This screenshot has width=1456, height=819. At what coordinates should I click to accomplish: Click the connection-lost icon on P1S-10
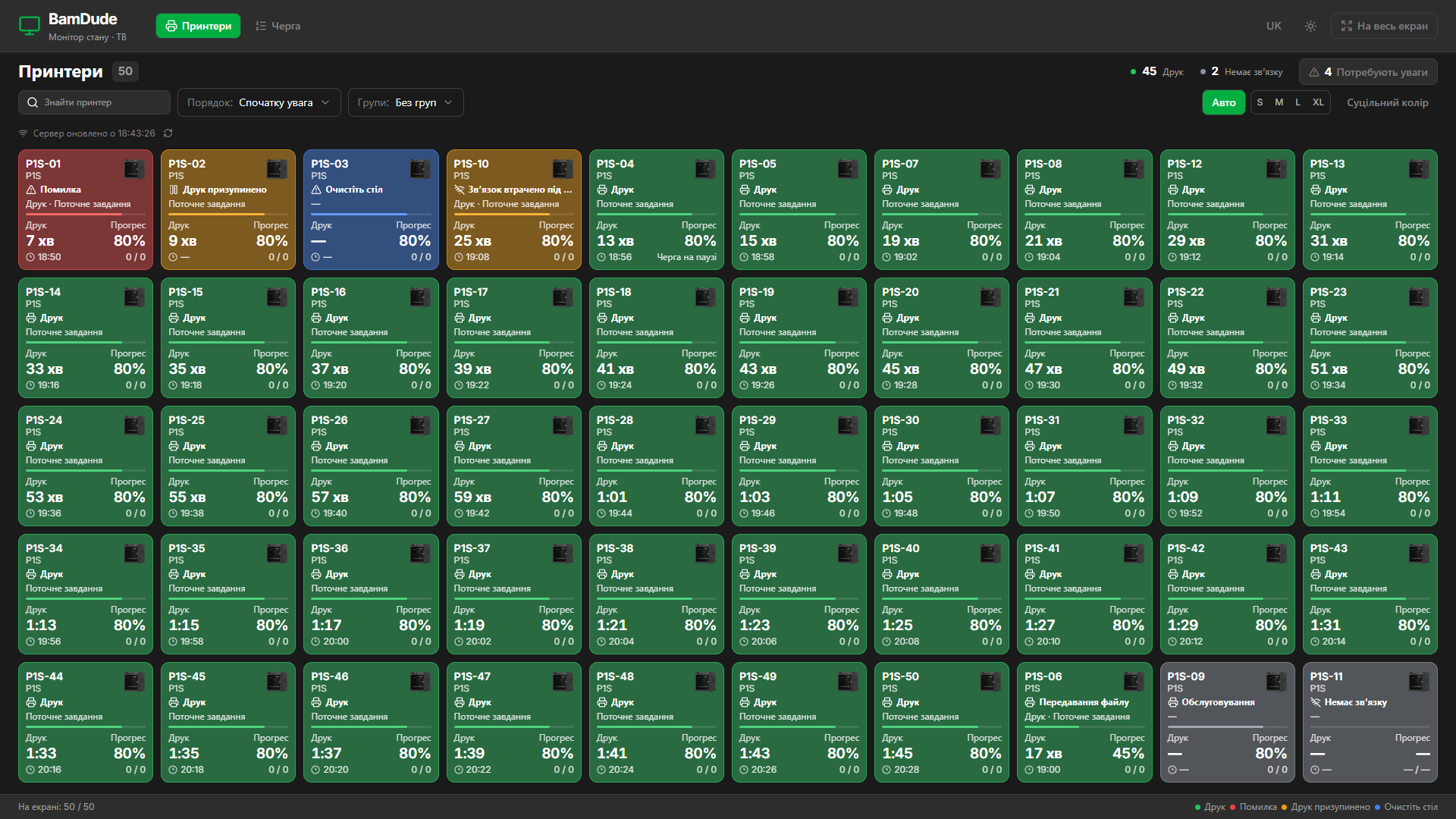[x=459, y=190]
